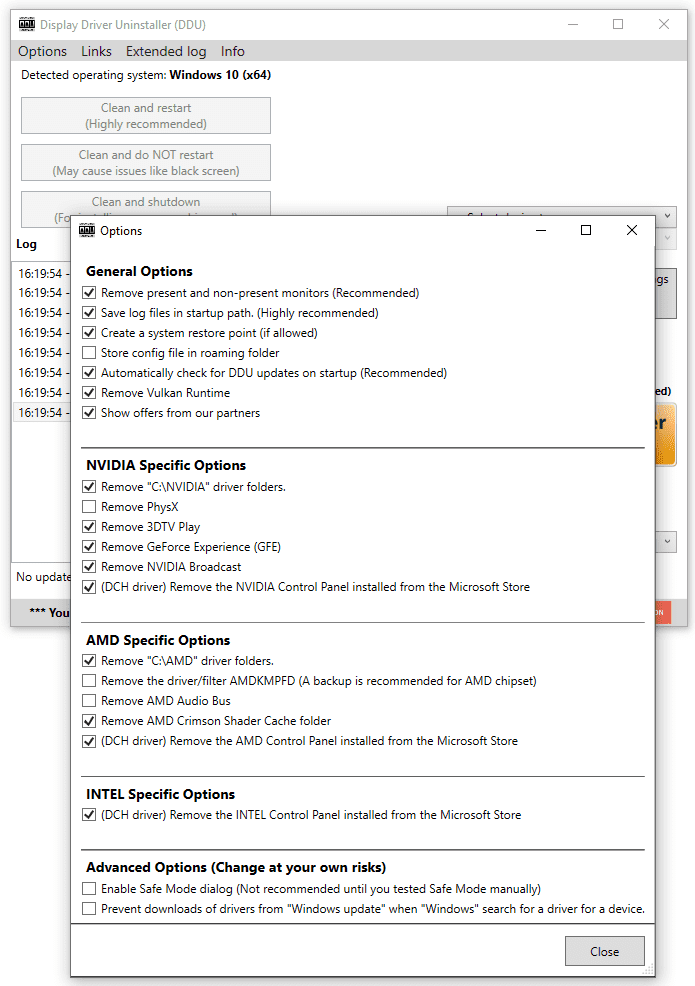695x986 pixels.
Task: Toggle Remove GeForce Experience (GFE)
Action: coord(89,547)
